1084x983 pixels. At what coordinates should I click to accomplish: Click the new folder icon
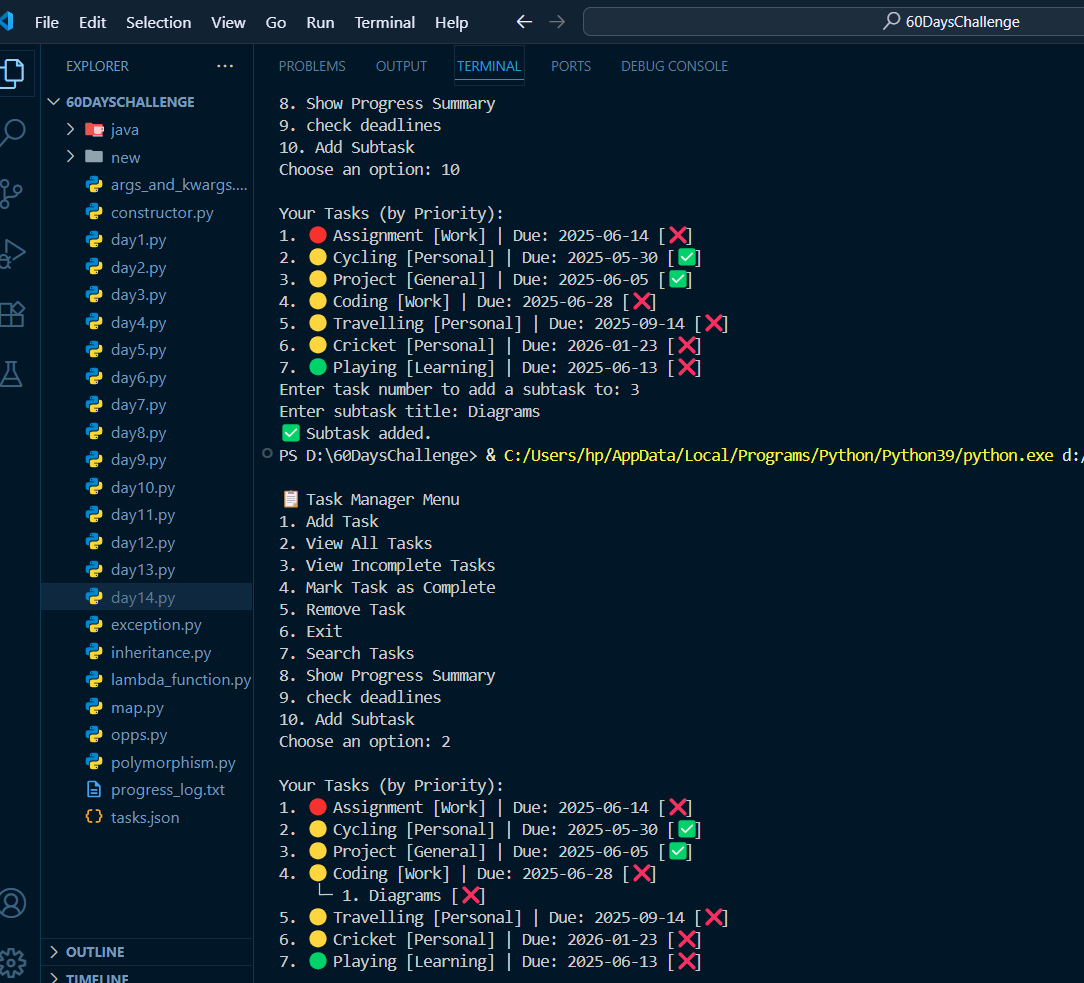click(x=94, y=157)
